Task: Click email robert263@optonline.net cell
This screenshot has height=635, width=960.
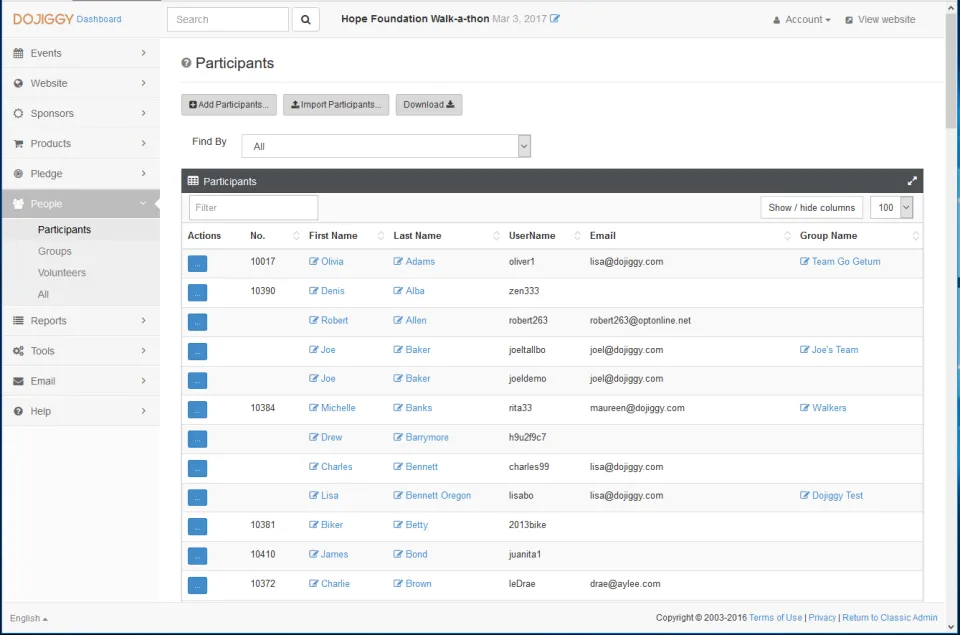Action: [640, 320]
